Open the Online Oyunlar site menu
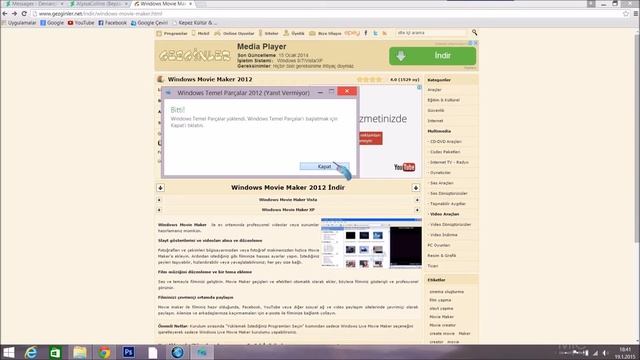The width and height of the screenshot is (640, 360). tap(234, 33)
